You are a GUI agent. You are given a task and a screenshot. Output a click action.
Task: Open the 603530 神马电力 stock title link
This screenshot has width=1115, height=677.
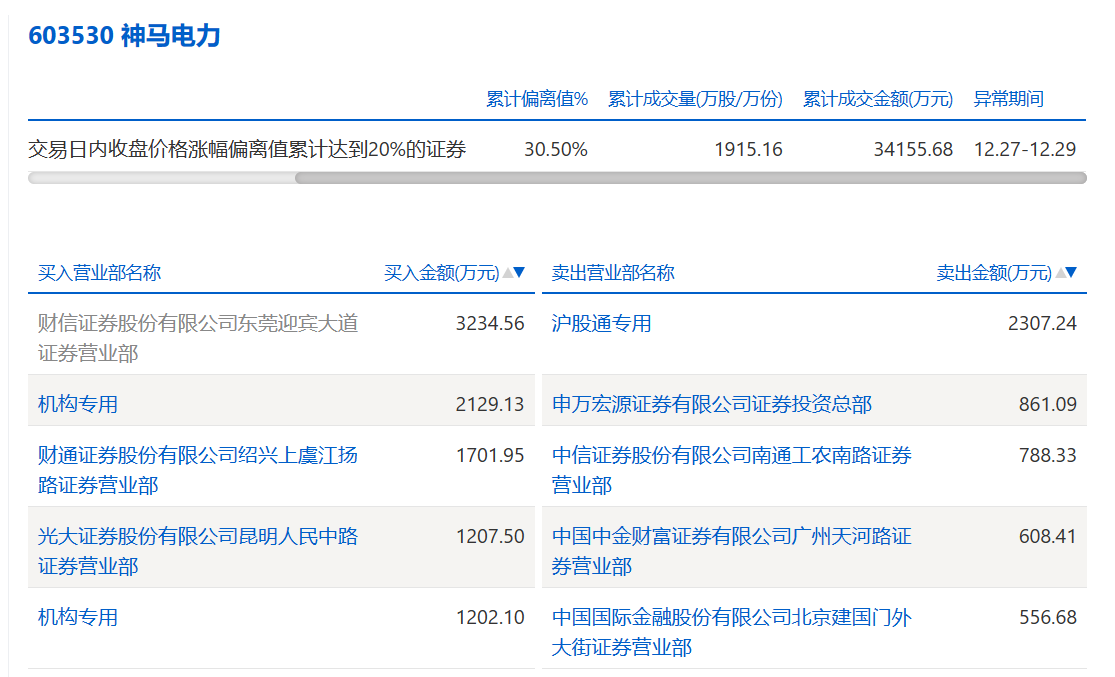(x=124, y=35)
